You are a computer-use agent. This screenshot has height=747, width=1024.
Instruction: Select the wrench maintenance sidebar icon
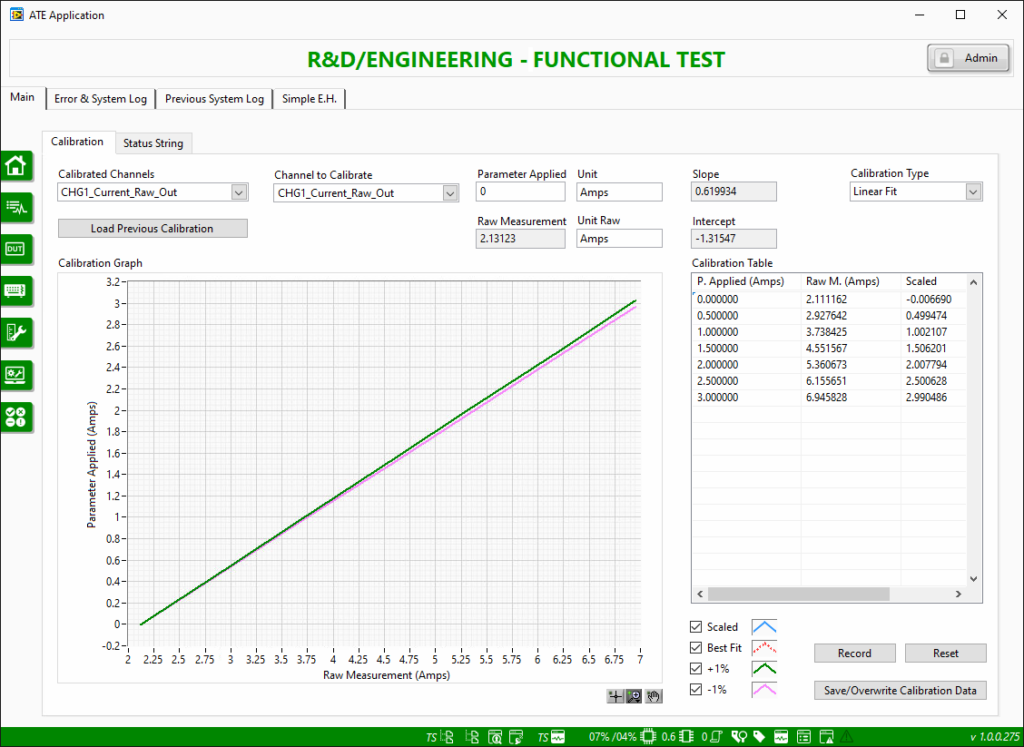point(16,333)
